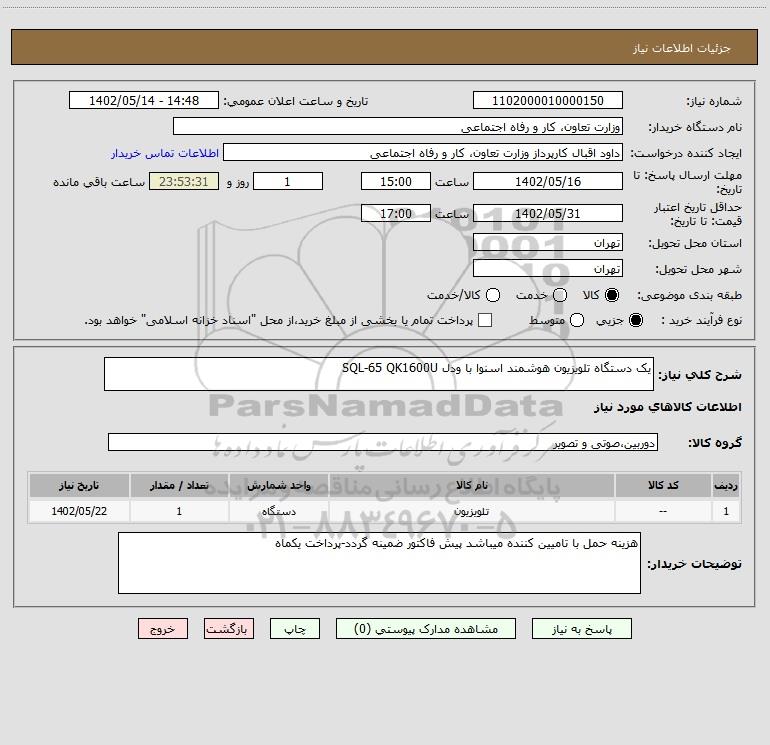Click the پاسخ به نیاز button
770x745 pixels.
(581, 629)
